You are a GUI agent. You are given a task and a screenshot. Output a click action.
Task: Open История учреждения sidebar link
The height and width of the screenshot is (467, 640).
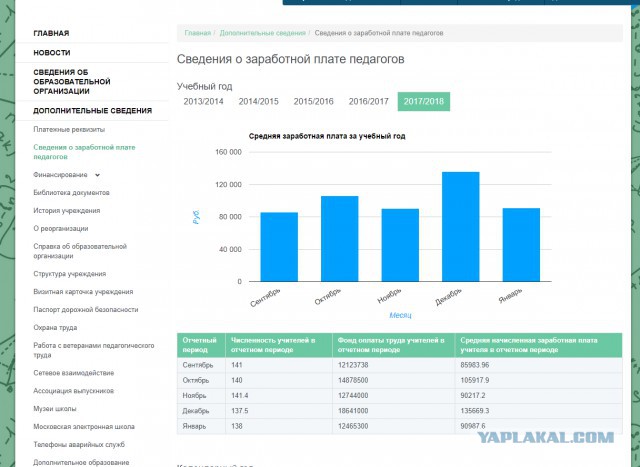point(66,210)
